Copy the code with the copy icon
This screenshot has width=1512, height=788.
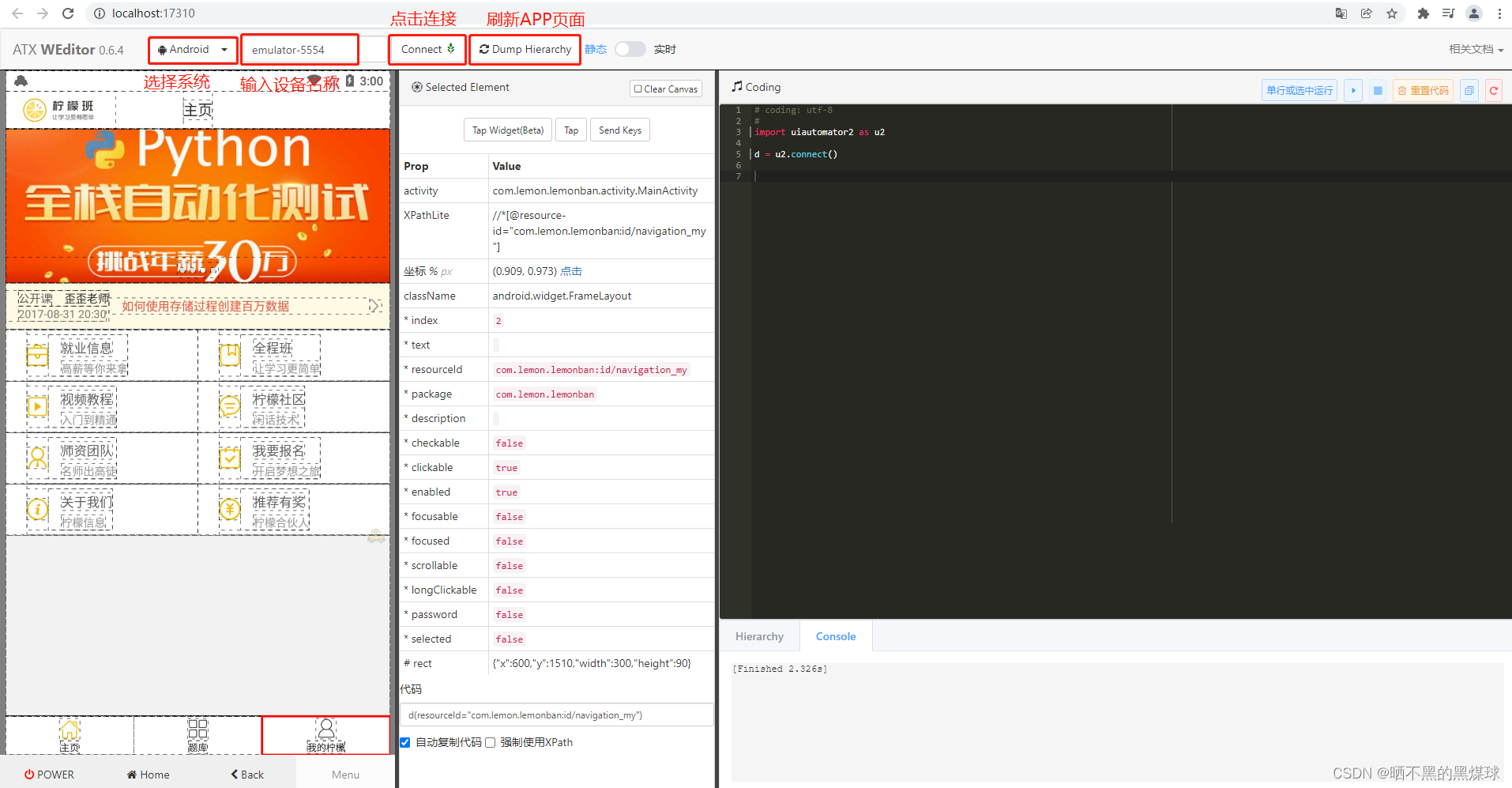tap(1469, 90)
